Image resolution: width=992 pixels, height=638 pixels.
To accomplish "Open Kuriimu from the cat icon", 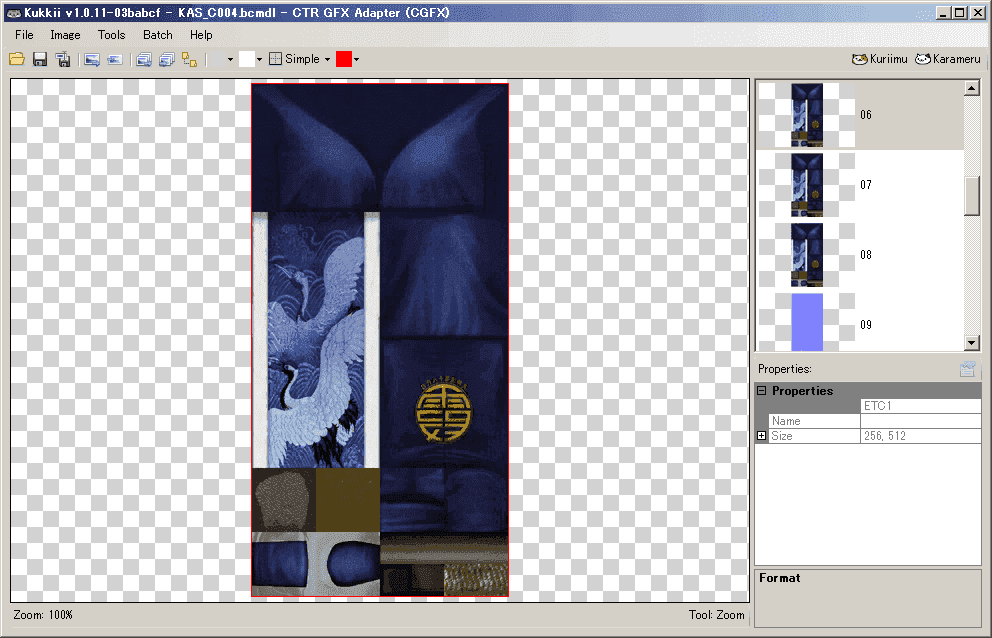I will pos(859,59).
